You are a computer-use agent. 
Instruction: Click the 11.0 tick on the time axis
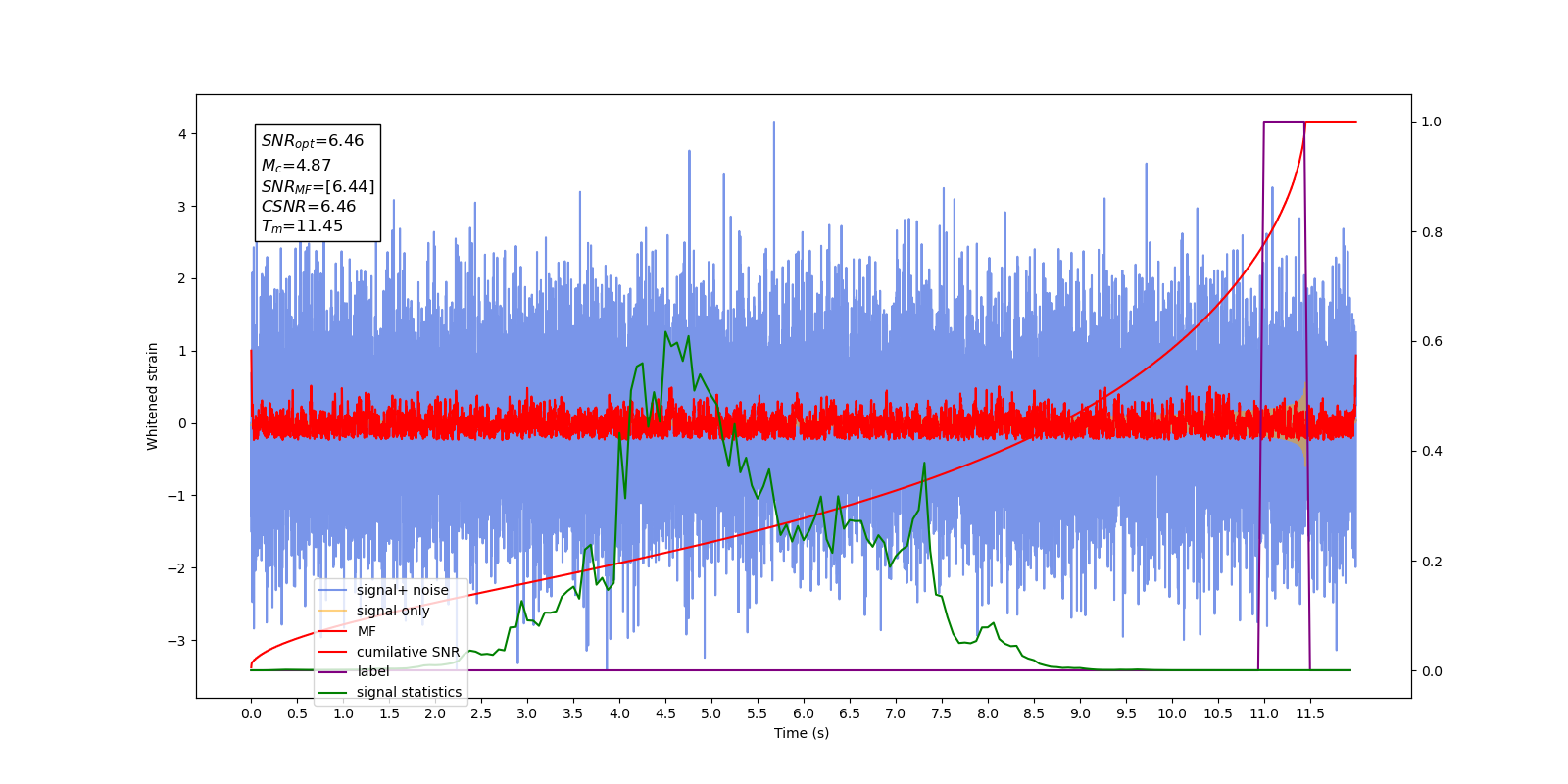coord(1264,713)
